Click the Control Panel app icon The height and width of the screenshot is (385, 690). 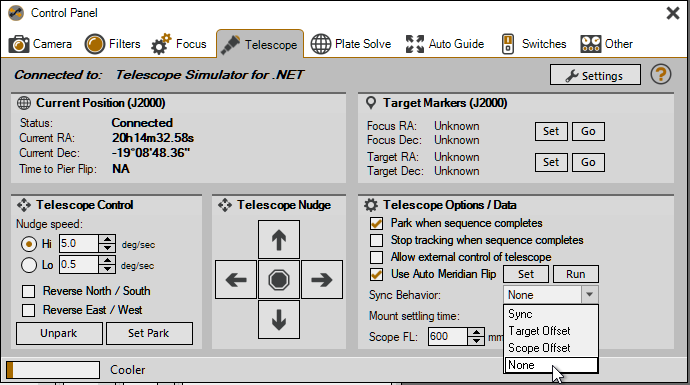16,13
